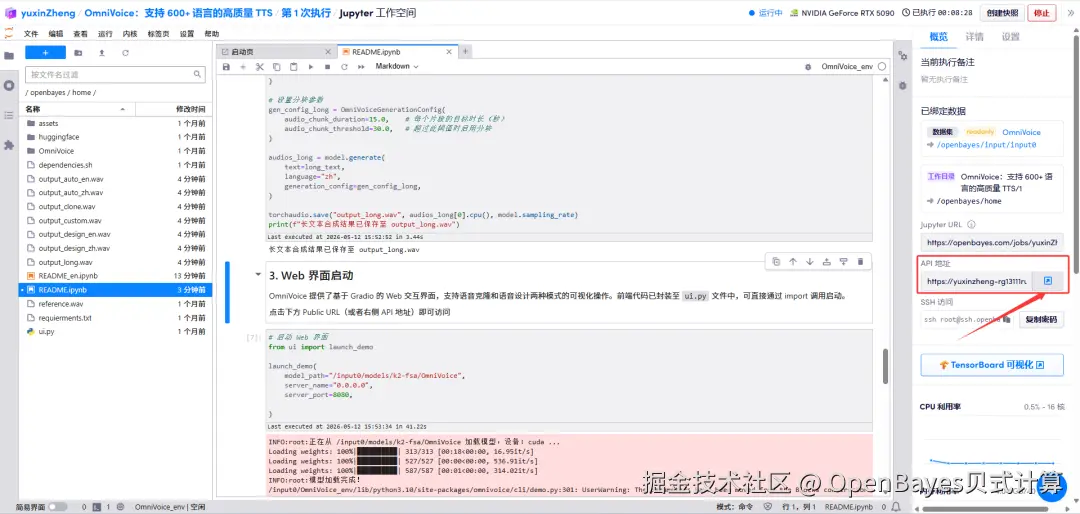Insert cell below icon in cell toolbar
Screen dimensions: 1080x514
[843, 262]
